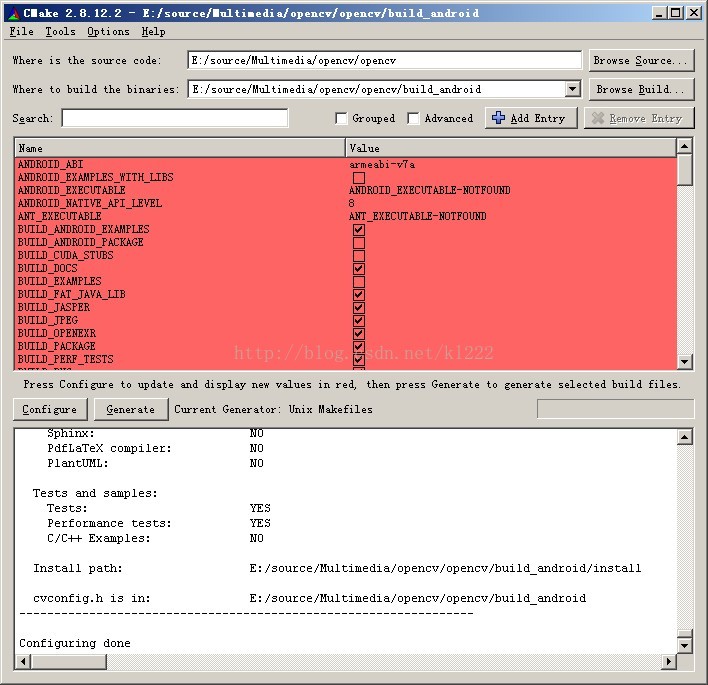Click the Name column header
The height and width of the screenshot is (685, 708).
[x=180, y=149]
